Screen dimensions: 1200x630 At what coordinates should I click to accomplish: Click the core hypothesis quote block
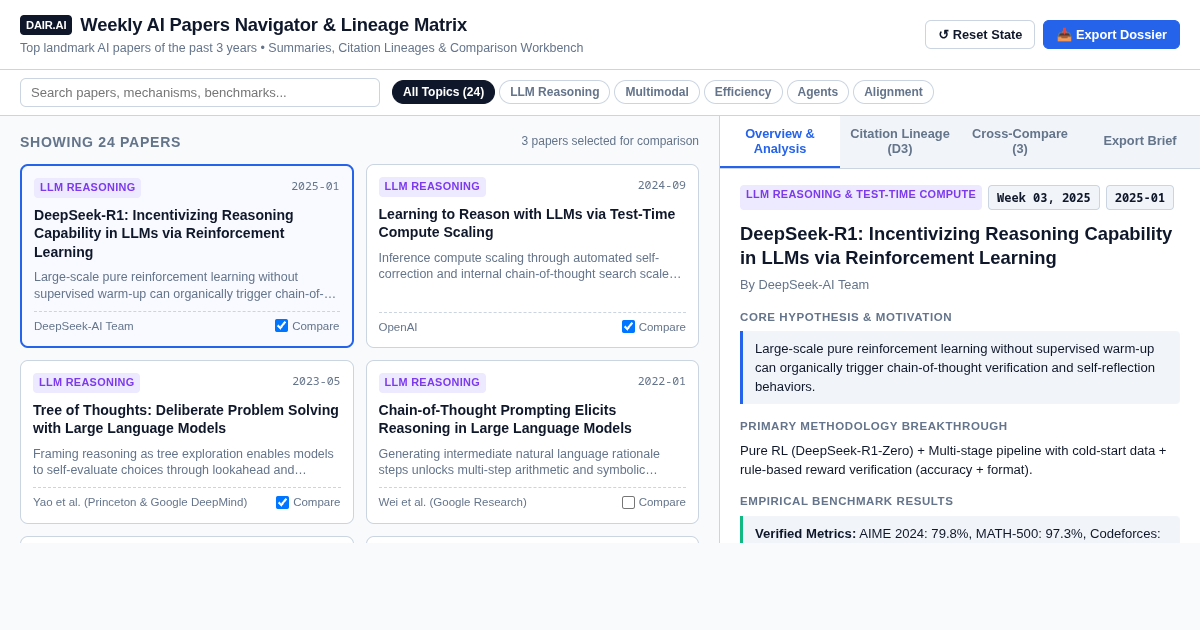tap(960, 367)
